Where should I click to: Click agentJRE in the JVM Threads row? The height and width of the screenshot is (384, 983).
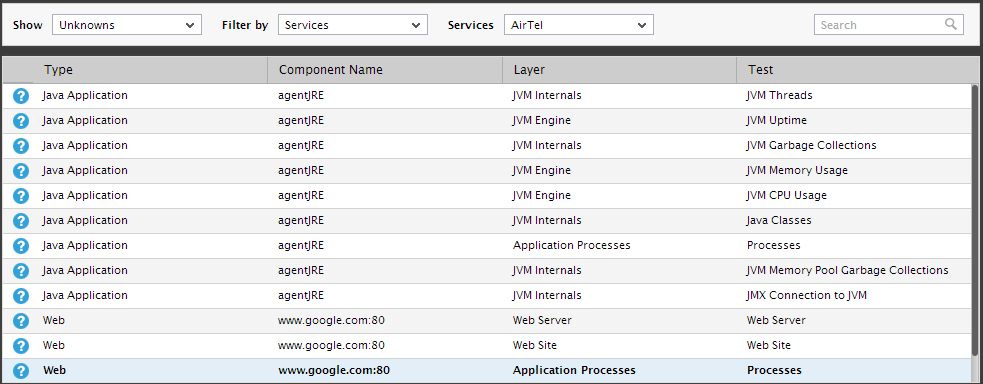pyautogui.click(x=301, y=95)
